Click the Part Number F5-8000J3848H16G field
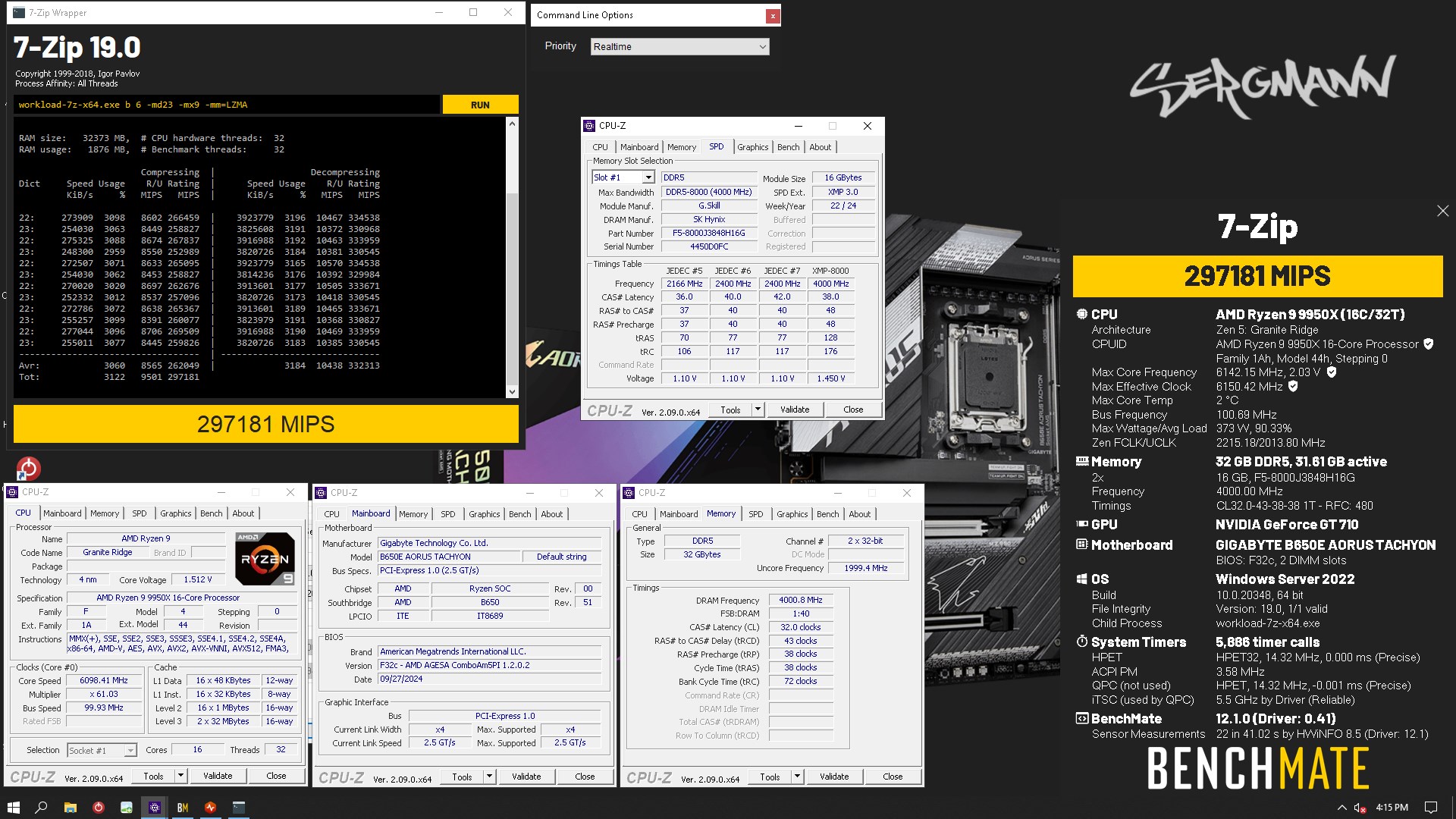Image resolution: width=1456 pixels, height=819 pixels. 709,233
